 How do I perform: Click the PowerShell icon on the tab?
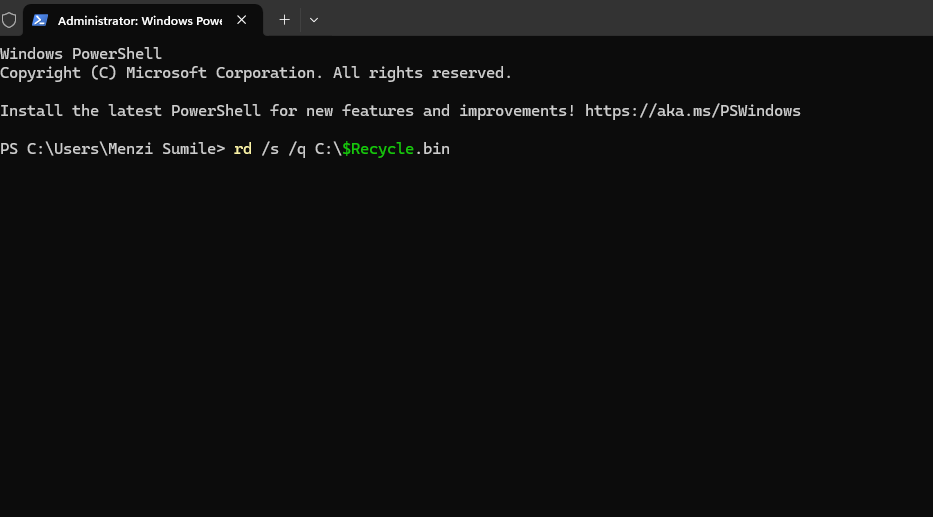click(40, 20)
